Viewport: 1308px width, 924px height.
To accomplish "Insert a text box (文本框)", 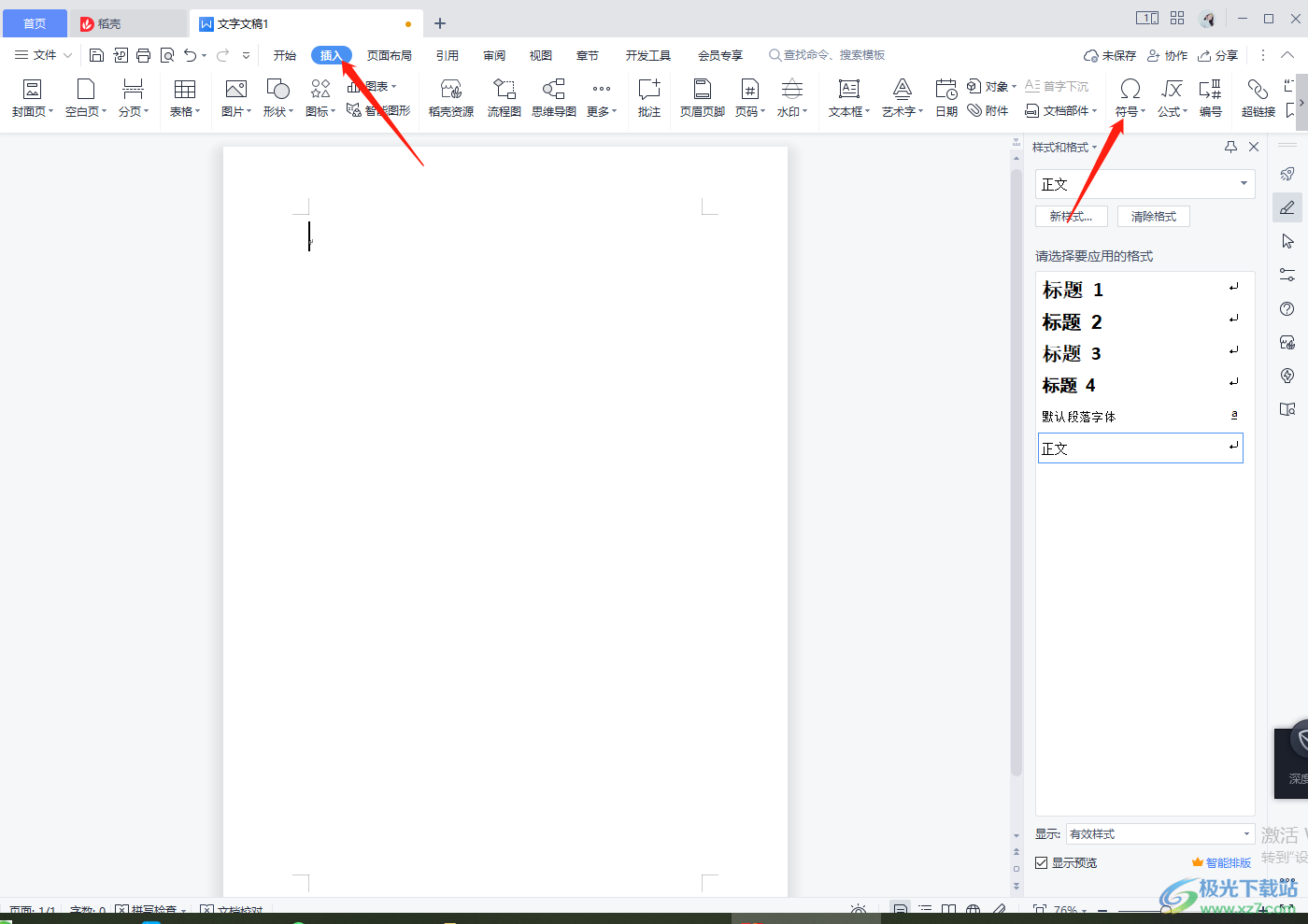I will click(848, 98).
